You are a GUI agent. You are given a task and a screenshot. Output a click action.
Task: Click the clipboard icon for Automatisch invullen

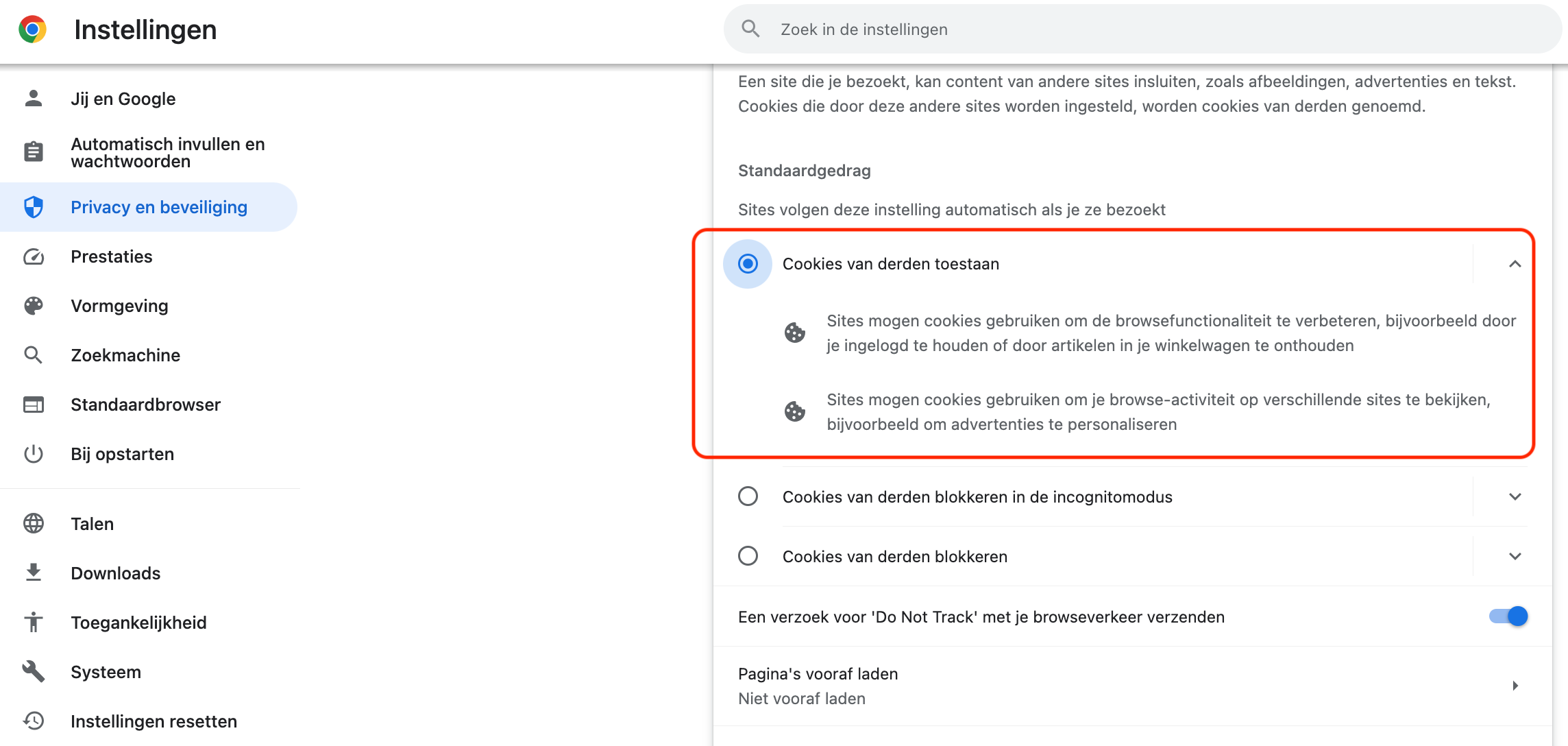click(x=33, y=152)
